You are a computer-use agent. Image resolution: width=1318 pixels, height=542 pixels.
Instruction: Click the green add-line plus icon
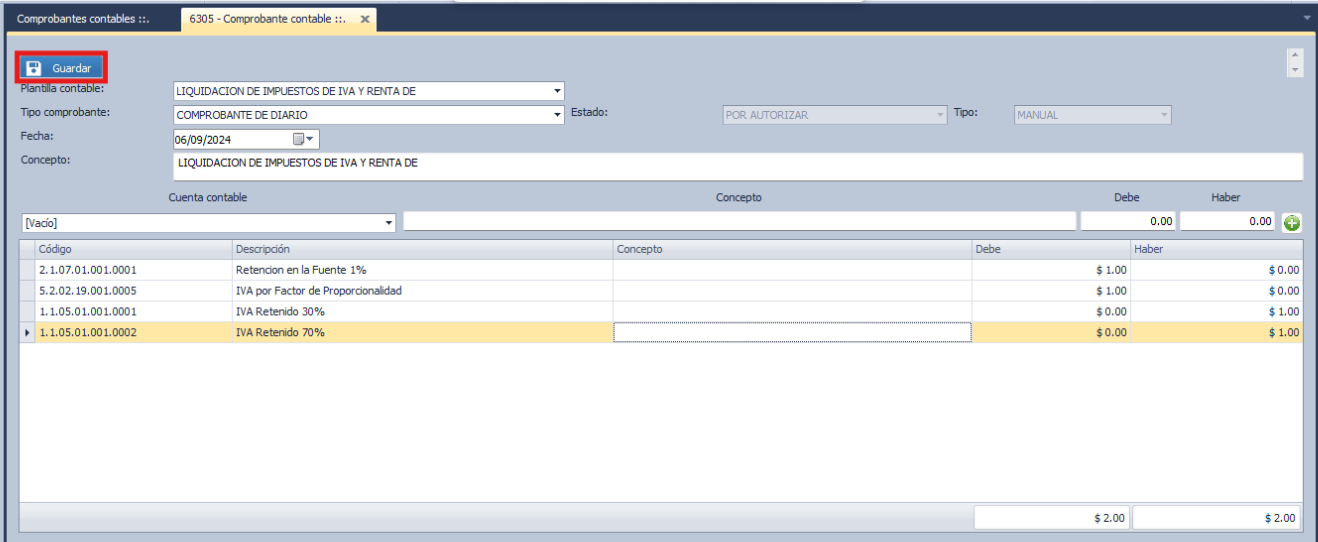(1292, 222)
